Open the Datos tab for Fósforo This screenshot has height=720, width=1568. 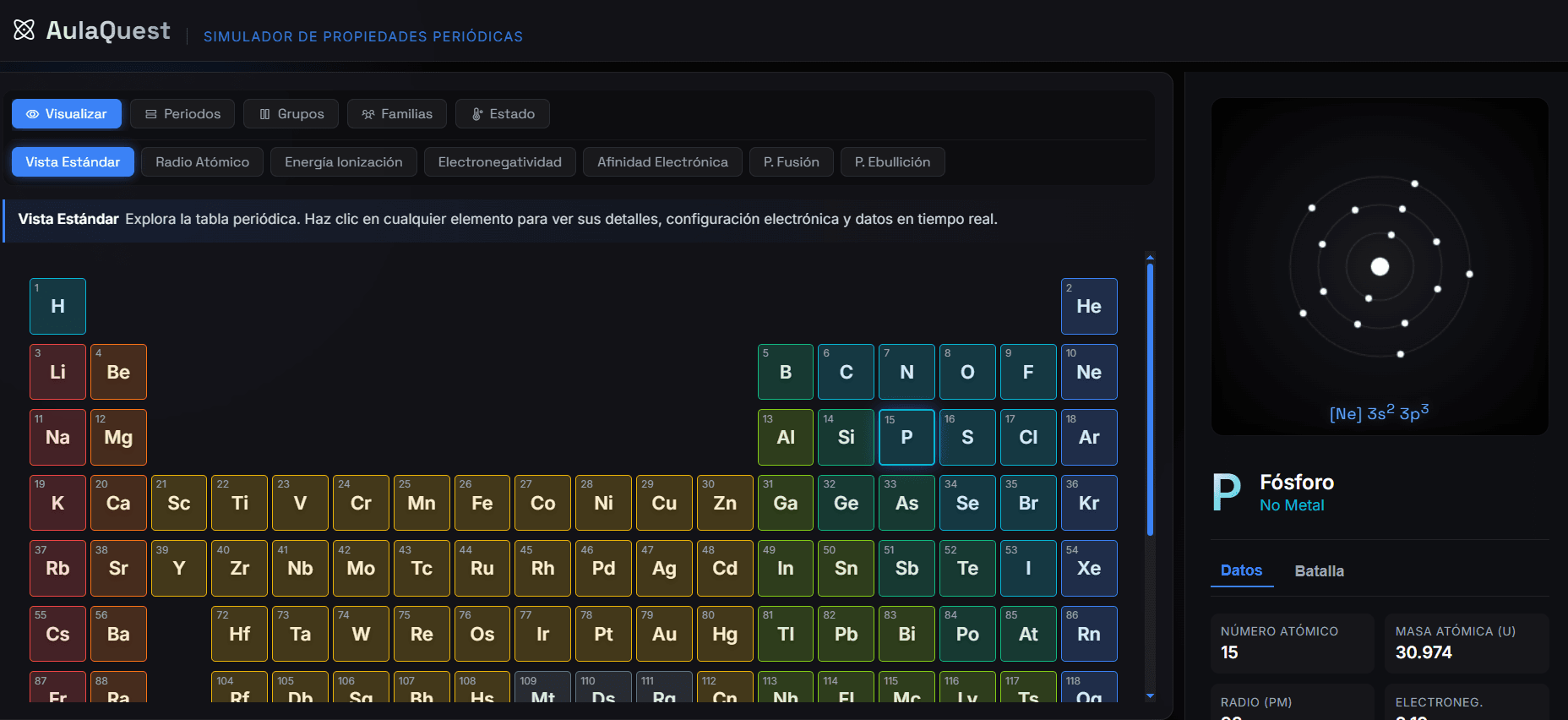pyautogui.click(x=1241, y=570)
